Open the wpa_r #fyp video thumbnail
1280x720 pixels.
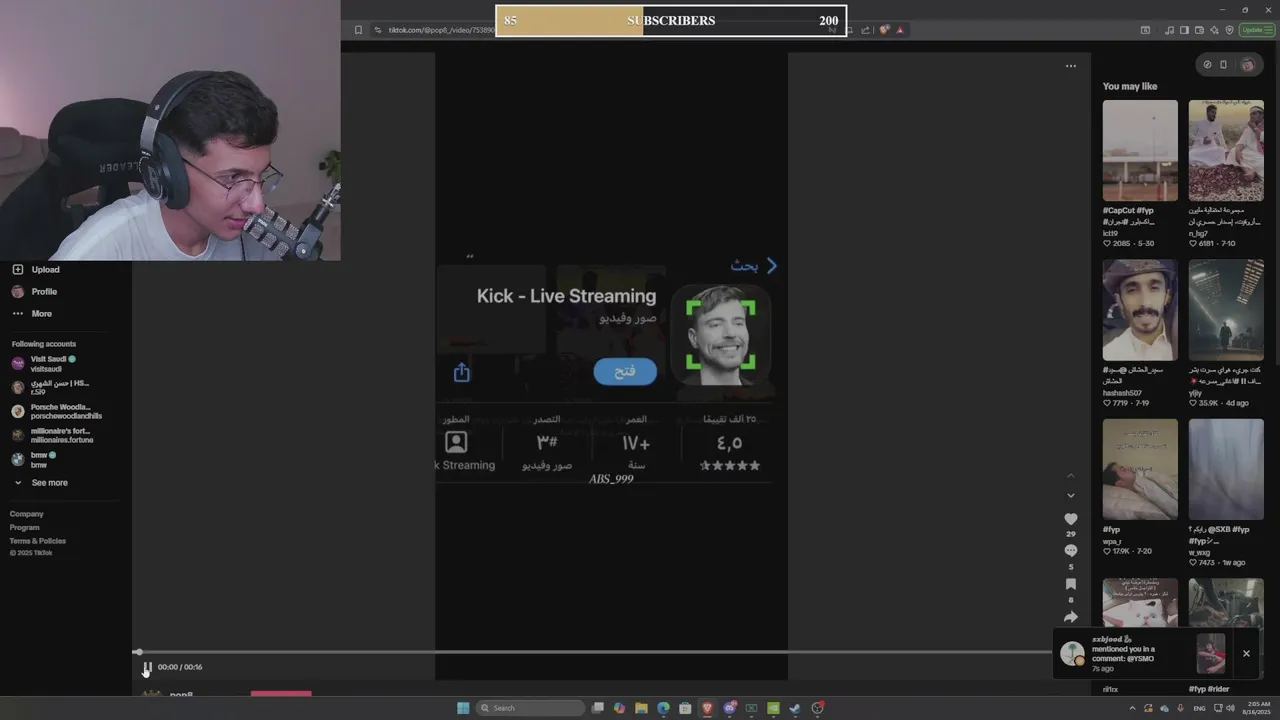click(x=1140, y=469)
